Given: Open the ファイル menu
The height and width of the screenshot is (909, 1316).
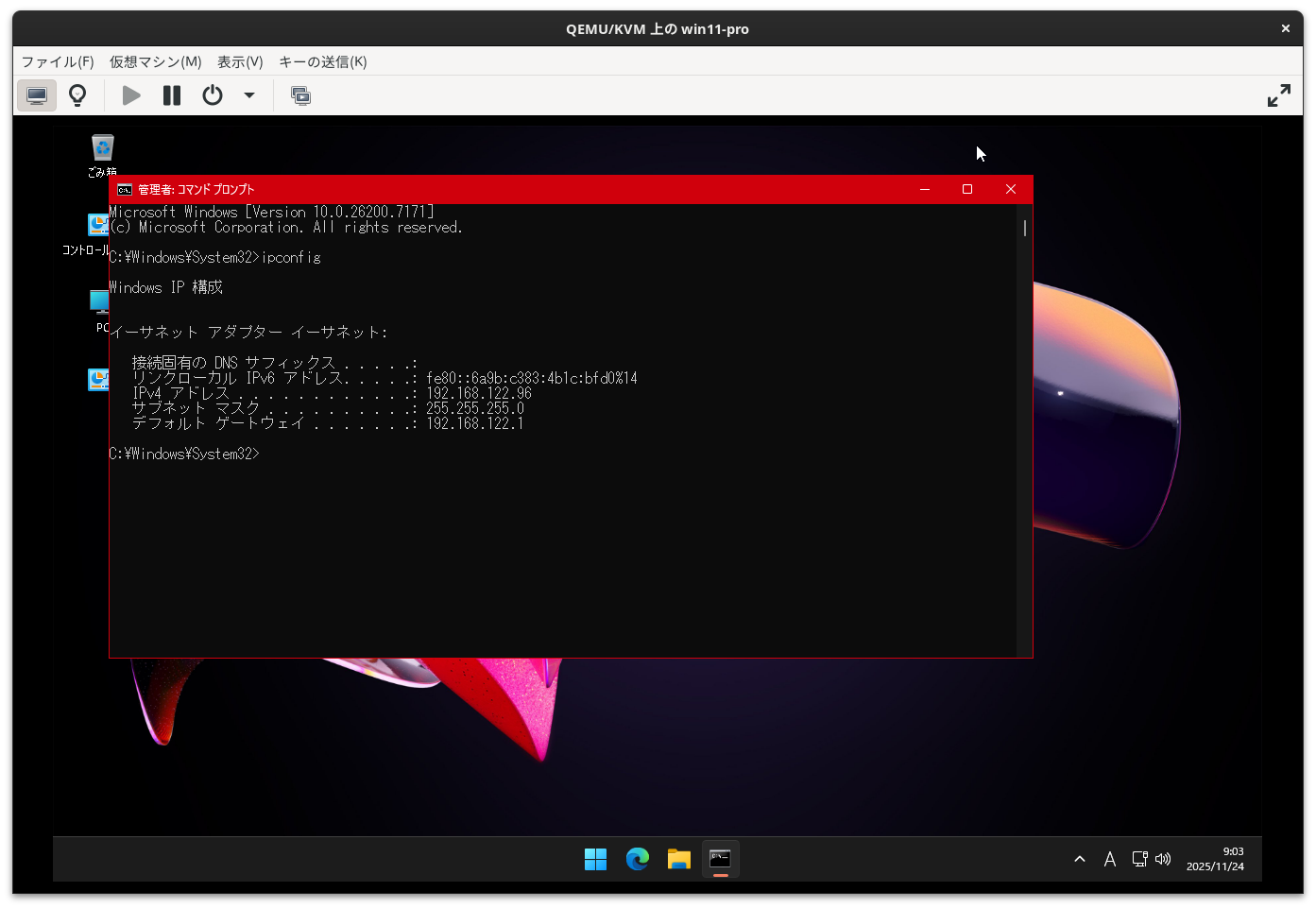Looking at the screenshot, I should click(57, 61).
